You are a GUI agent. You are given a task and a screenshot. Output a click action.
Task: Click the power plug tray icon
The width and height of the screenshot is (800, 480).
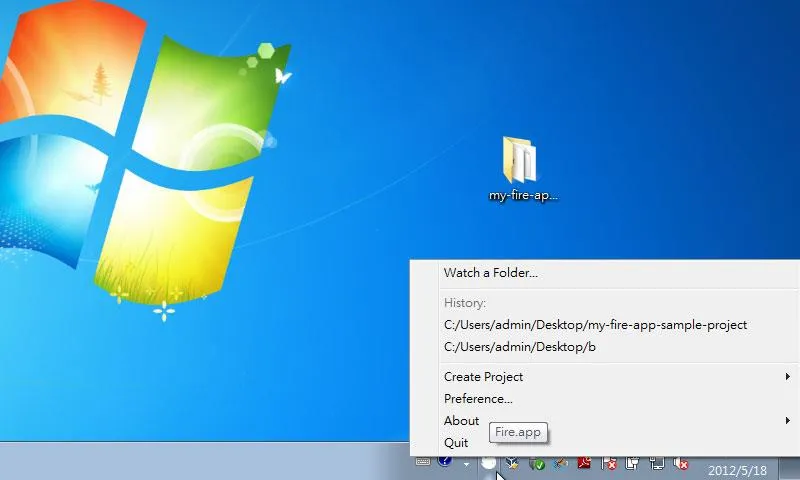tap(633, 463)
